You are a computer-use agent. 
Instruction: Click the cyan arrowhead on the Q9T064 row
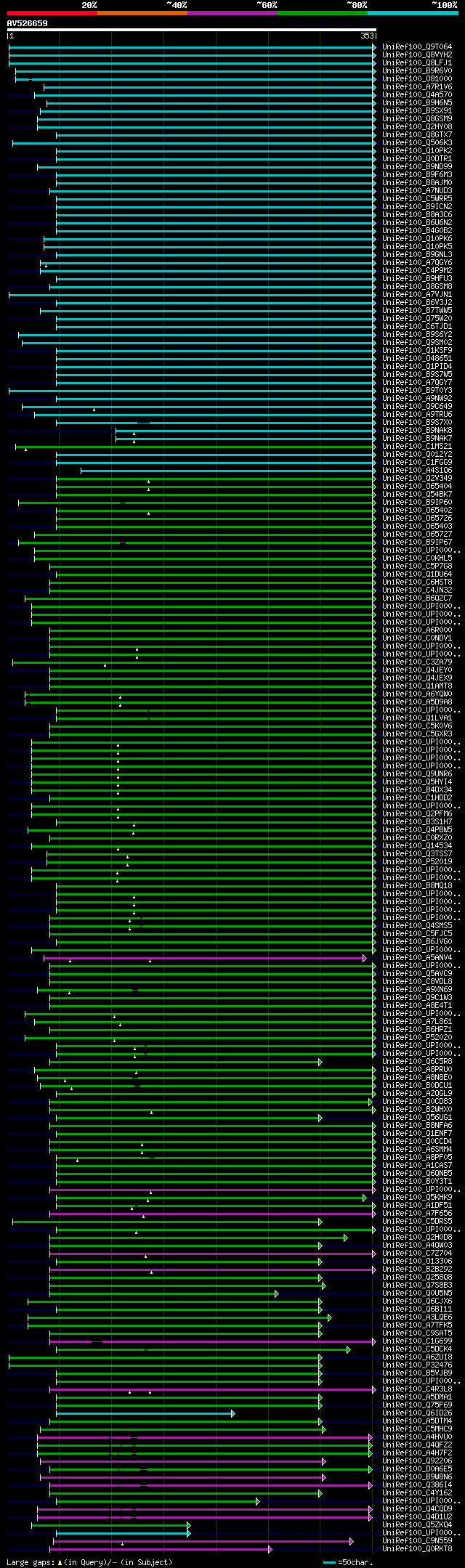pyautogui.click(x=374, y=47)
